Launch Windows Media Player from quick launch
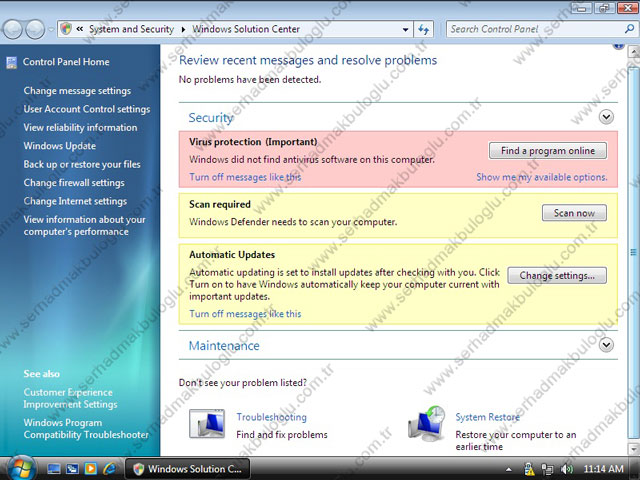Image resolution: width=640 pixels, height=480 pixels. [91, 469]
